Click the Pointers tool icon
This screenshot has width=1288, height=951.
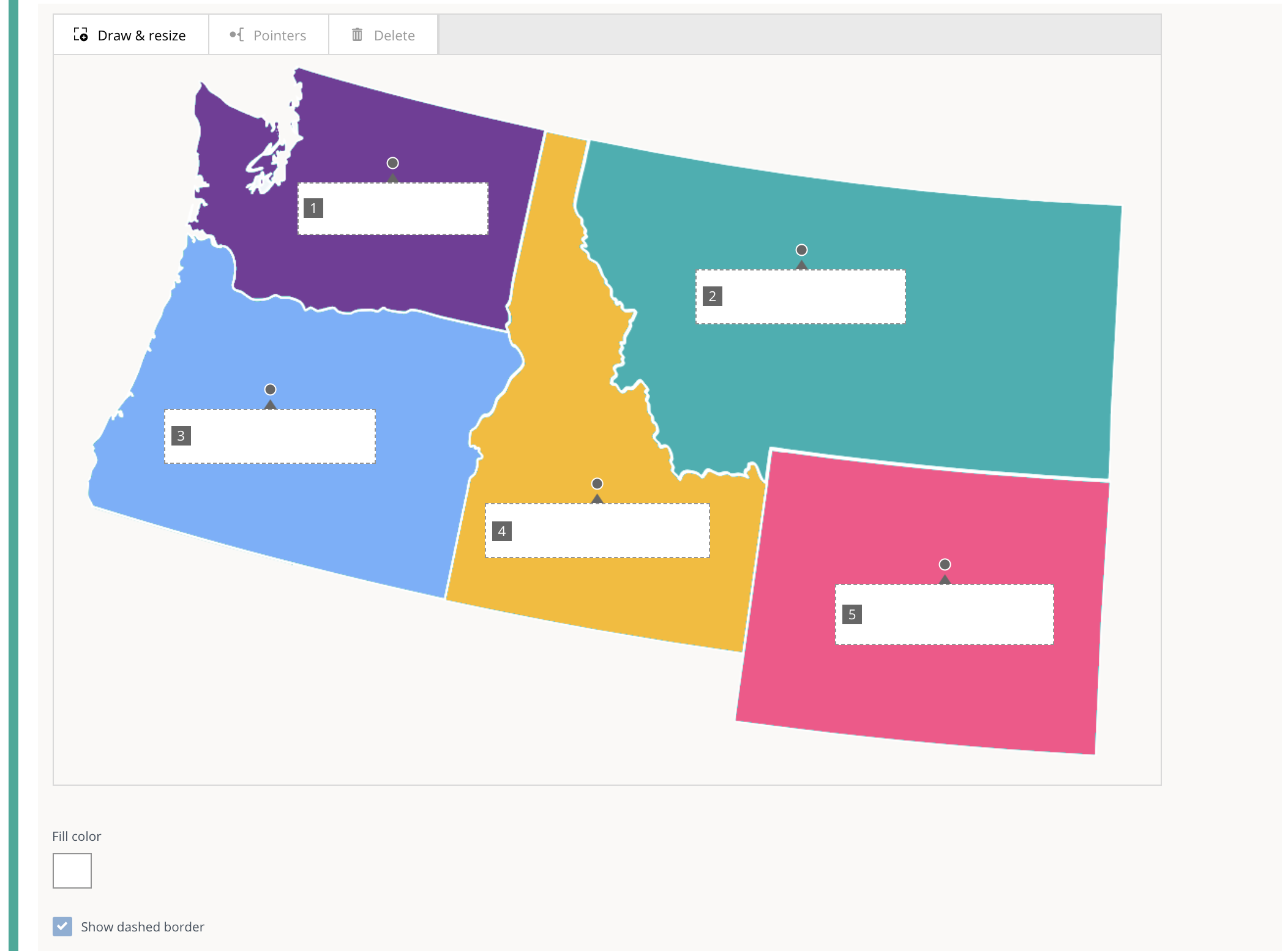click(237, 35)
